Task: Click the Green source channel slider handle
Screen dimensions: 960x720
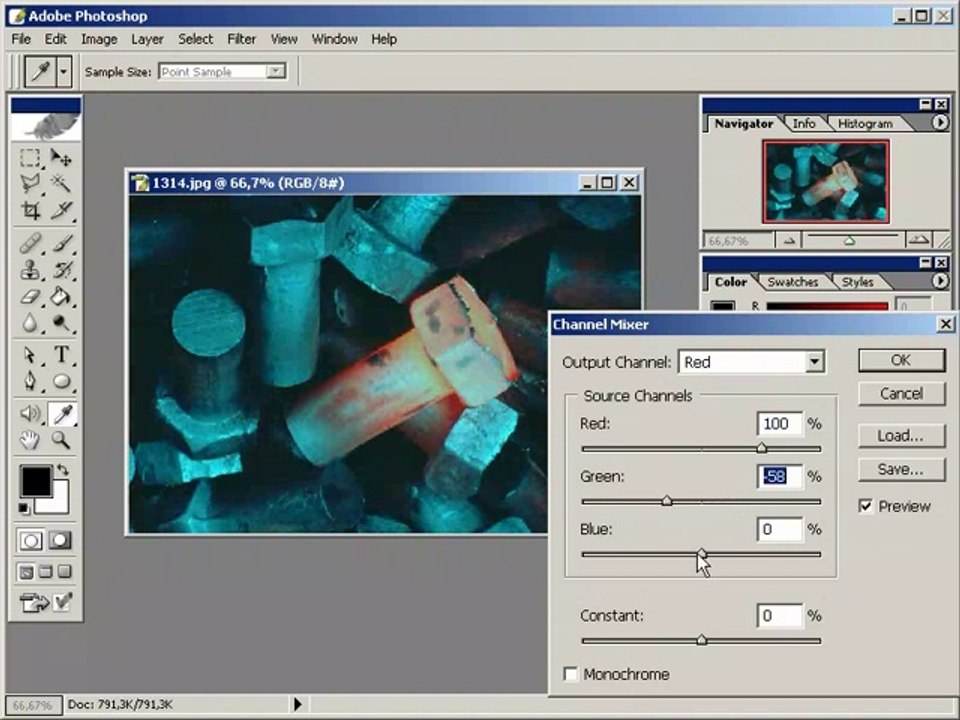Action: coord(667,501)
